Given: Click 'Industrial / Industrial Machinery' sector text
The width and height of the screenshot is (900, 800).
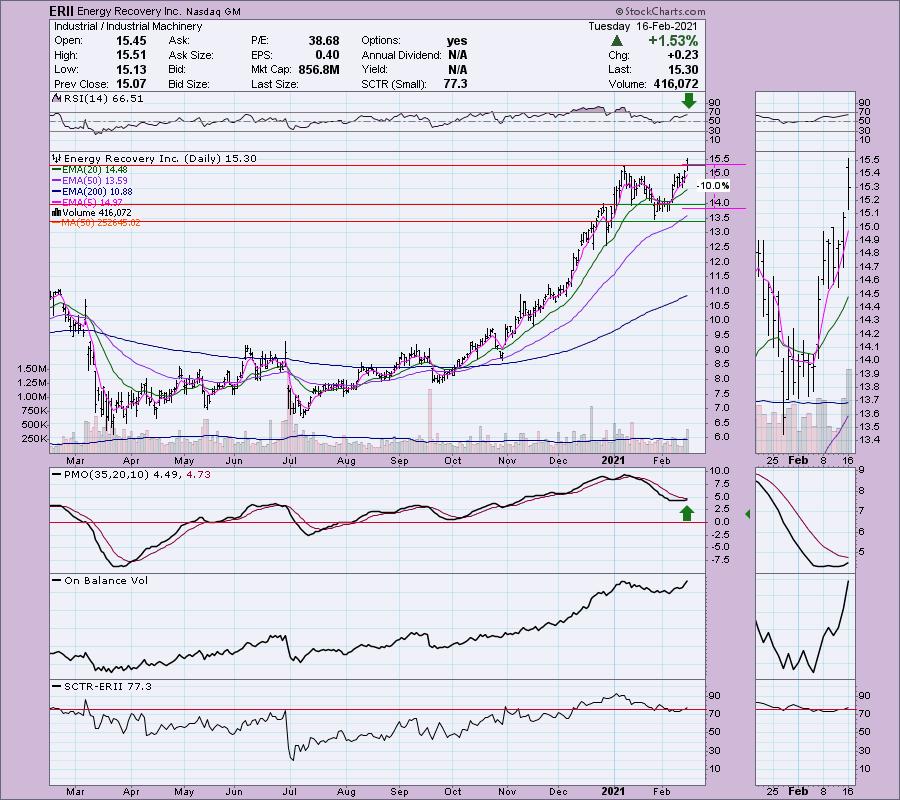Looking at the screenshot, I should [x=128, y=26].
